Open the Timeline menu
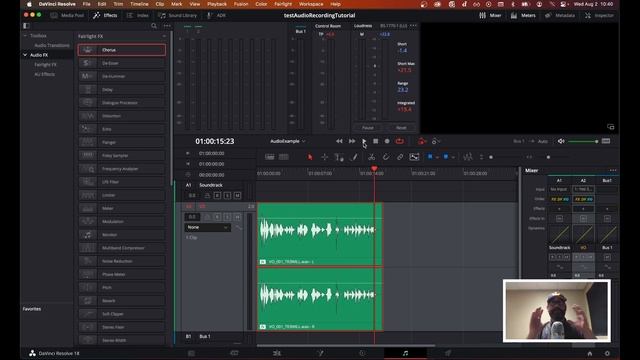Viewport: 640px width, 360px height. [x=139, y=4]
